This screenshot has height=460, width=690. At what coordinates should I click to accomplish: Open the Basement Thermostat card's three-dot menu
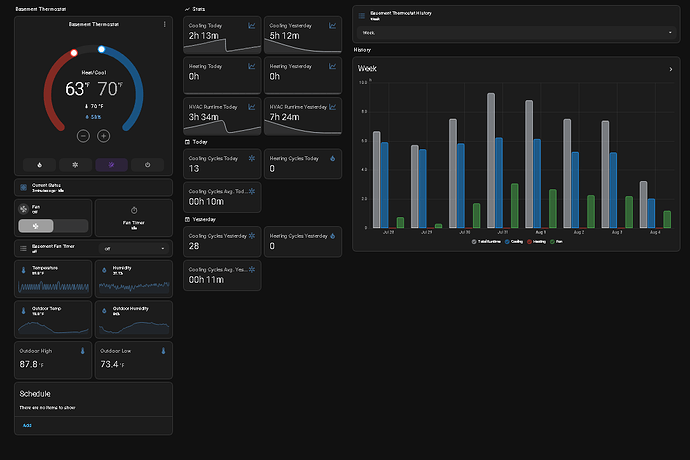165,25
